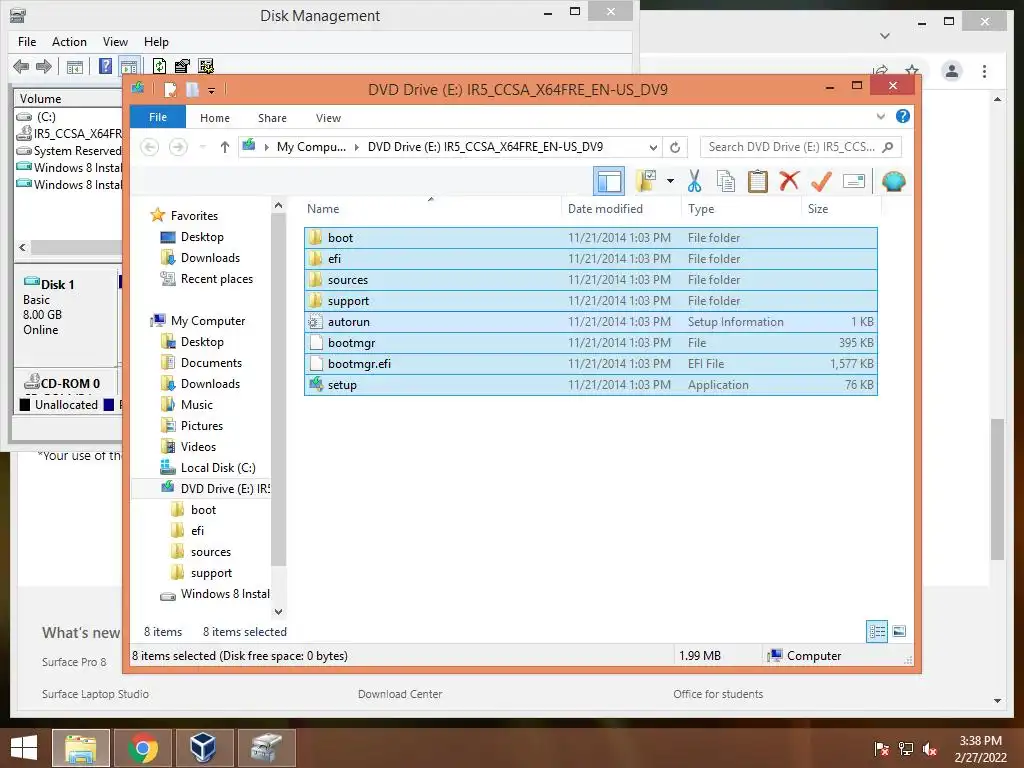This screenshot has width=1024, height=768.
Task: Open the address bar history dropdown
Action: coord(653,148)
